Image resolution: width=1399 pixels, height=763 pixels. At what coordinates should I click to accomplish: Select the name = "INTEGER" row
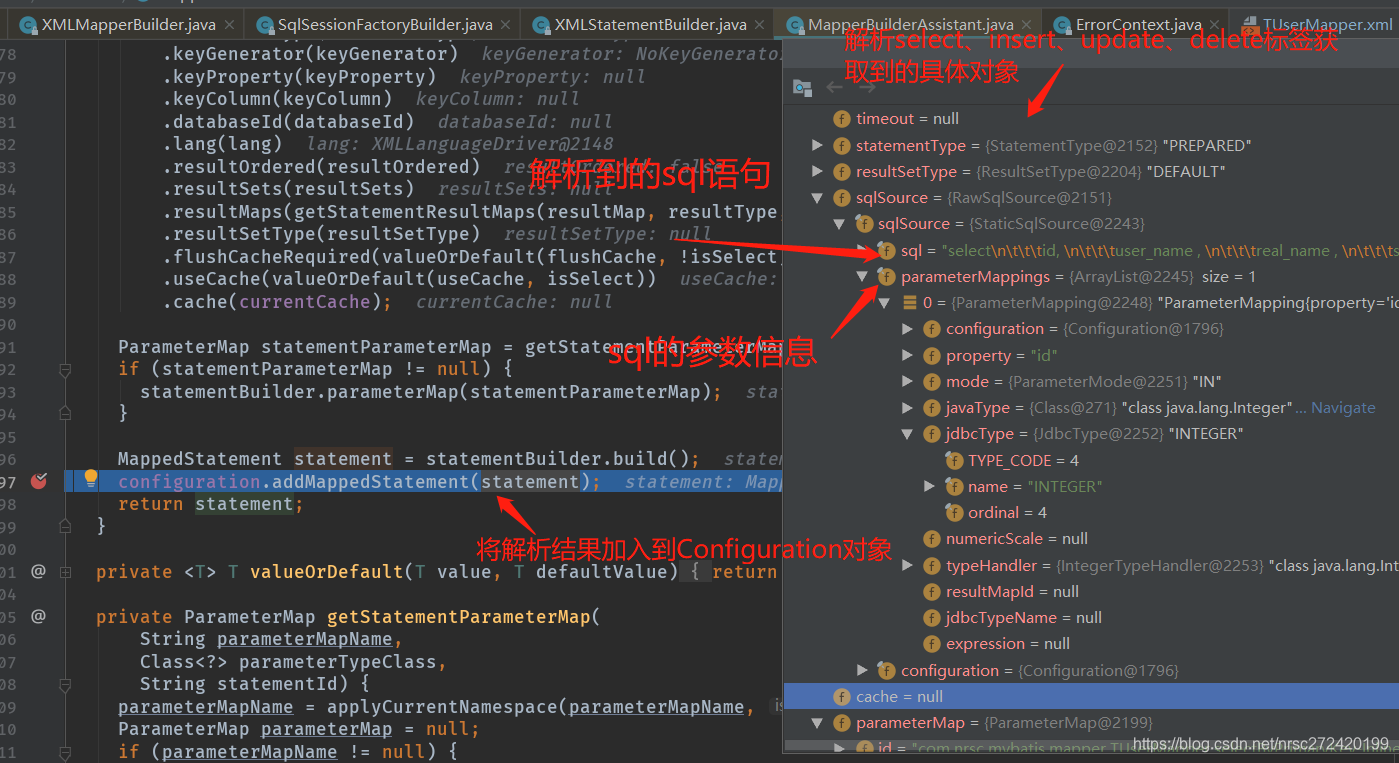point(1091,486)
